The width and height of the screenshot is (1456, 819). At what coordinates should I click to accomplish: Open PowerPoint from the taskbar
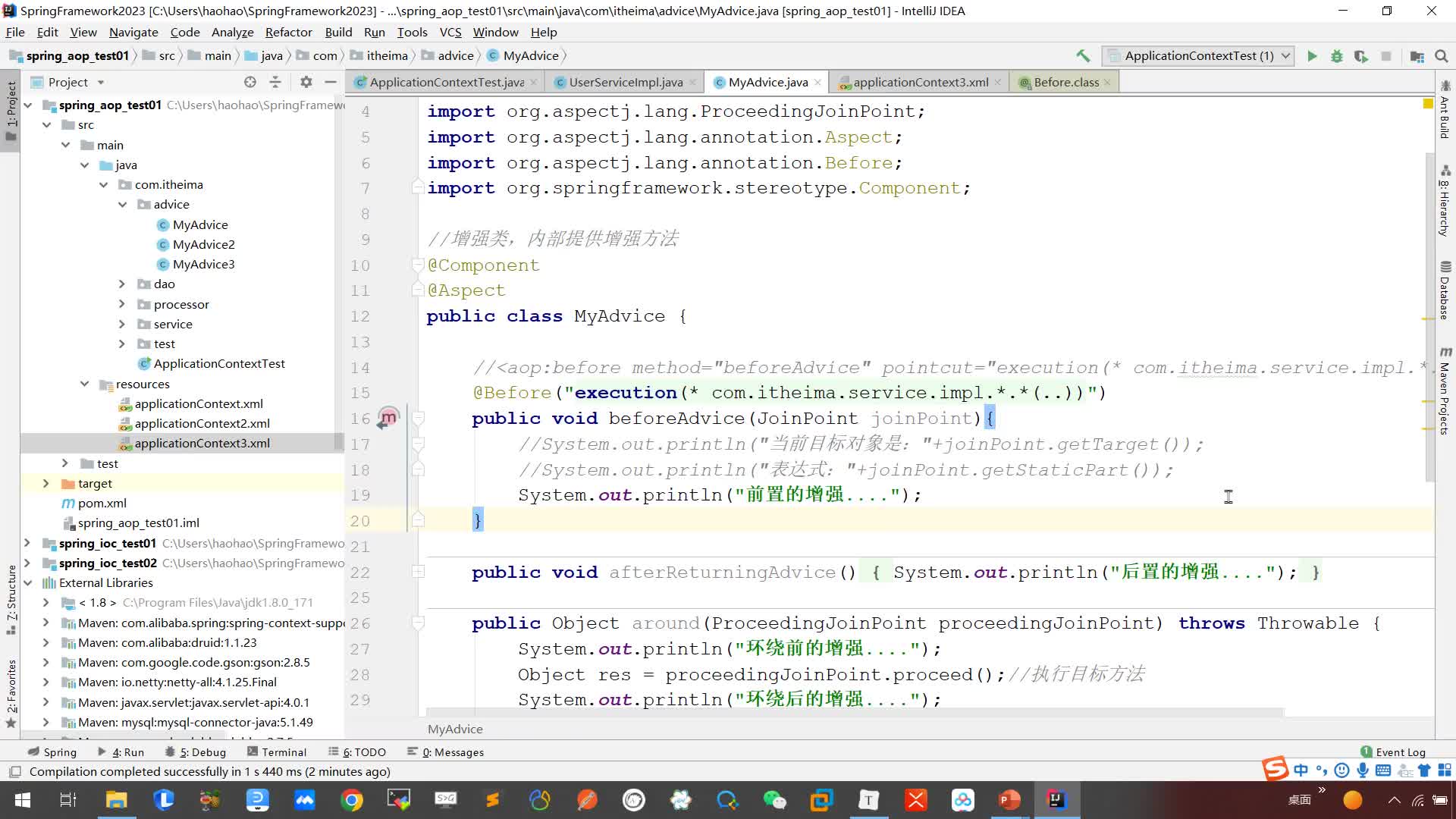(1009, 800)
